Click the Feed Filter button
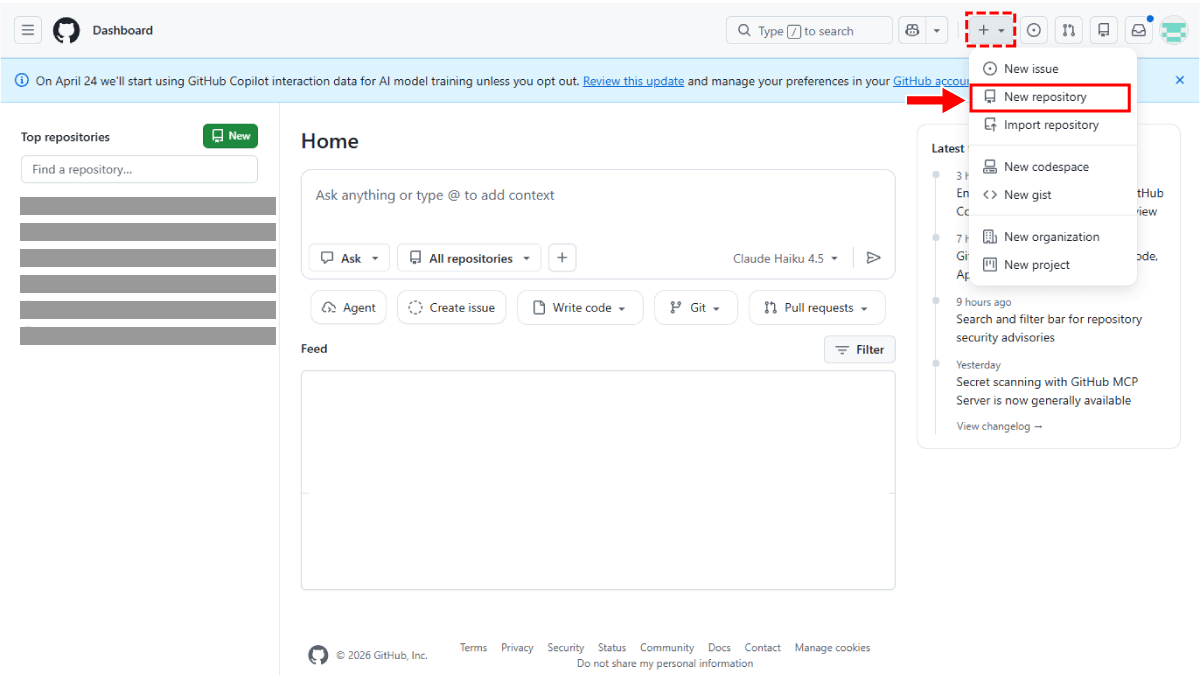1200x675 pixels. [x=860, y=350]
